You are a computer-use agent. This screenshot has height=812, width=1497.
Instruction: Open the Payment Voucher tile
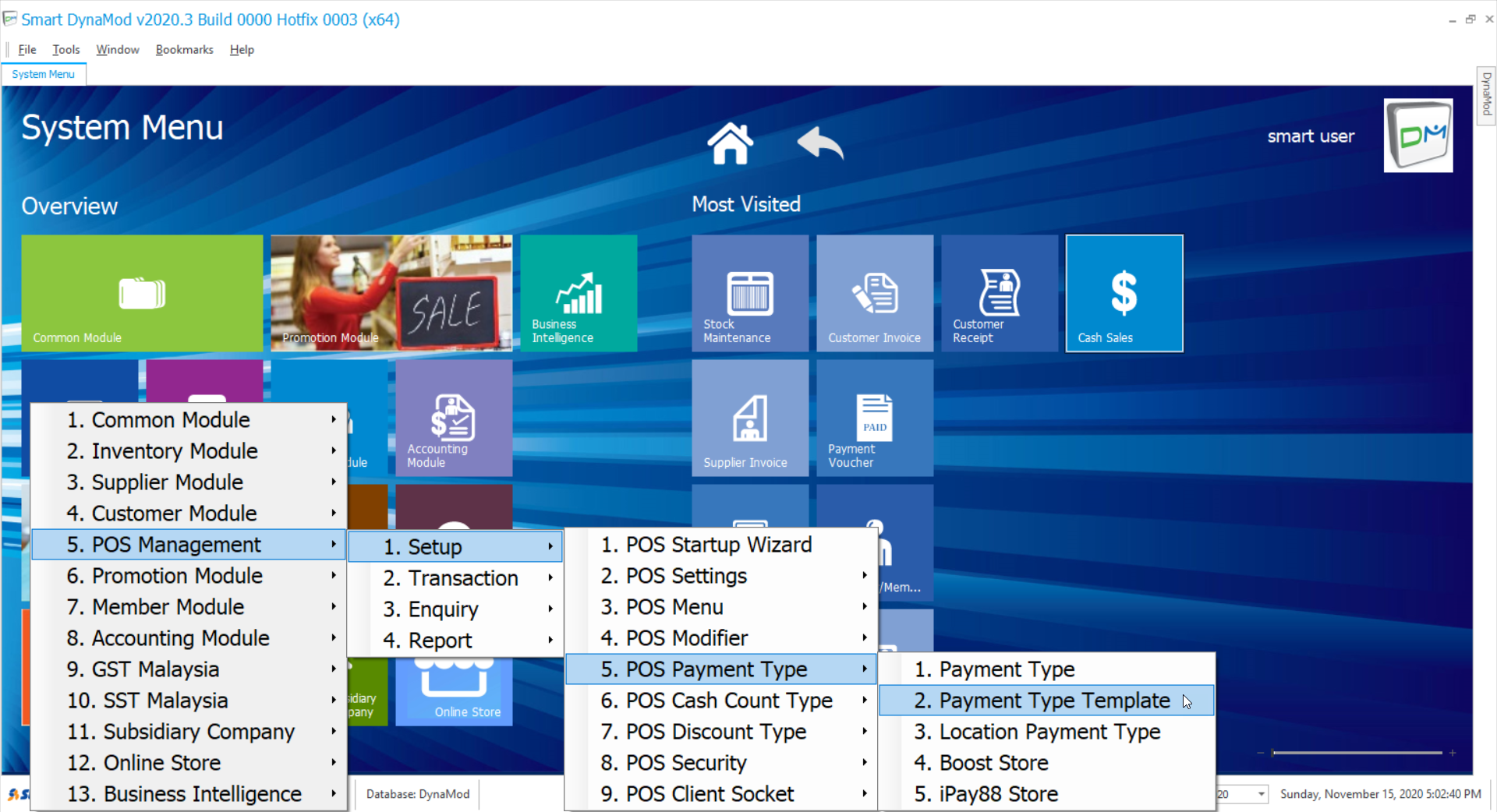(875, 418)
